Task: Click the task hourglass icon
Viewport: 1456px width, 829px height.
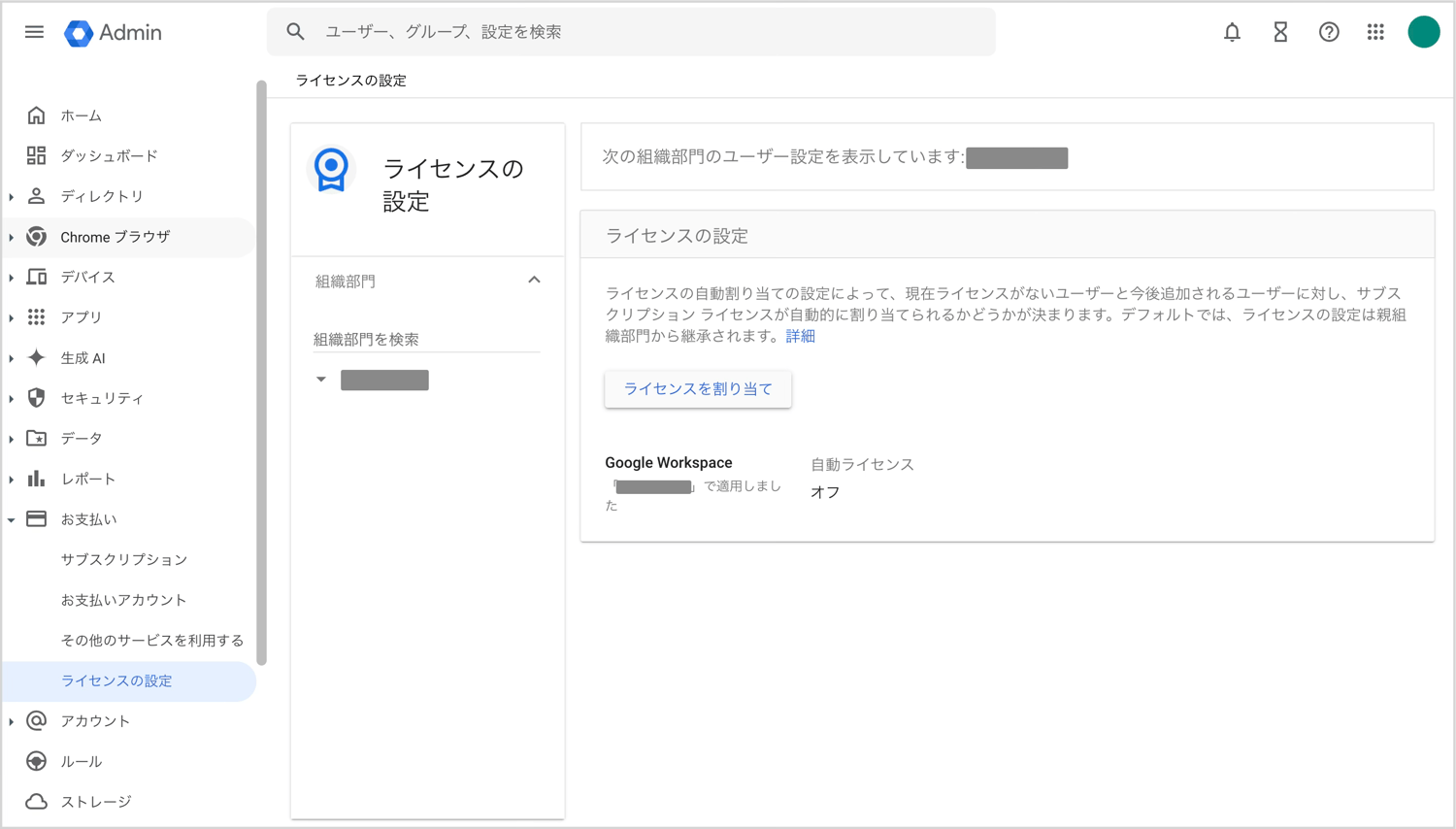Action: click(1279, 32)
